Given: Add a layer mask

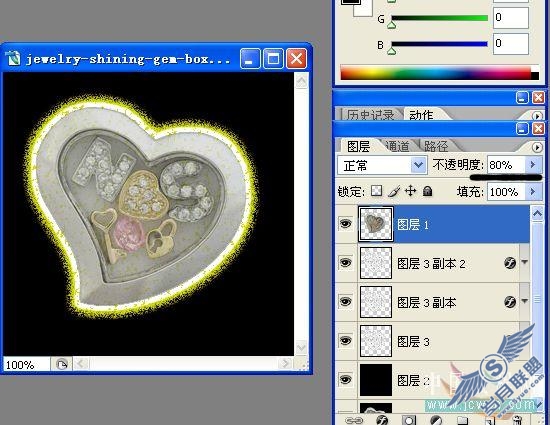Looking at the screenshot, I should pos(409,420).
